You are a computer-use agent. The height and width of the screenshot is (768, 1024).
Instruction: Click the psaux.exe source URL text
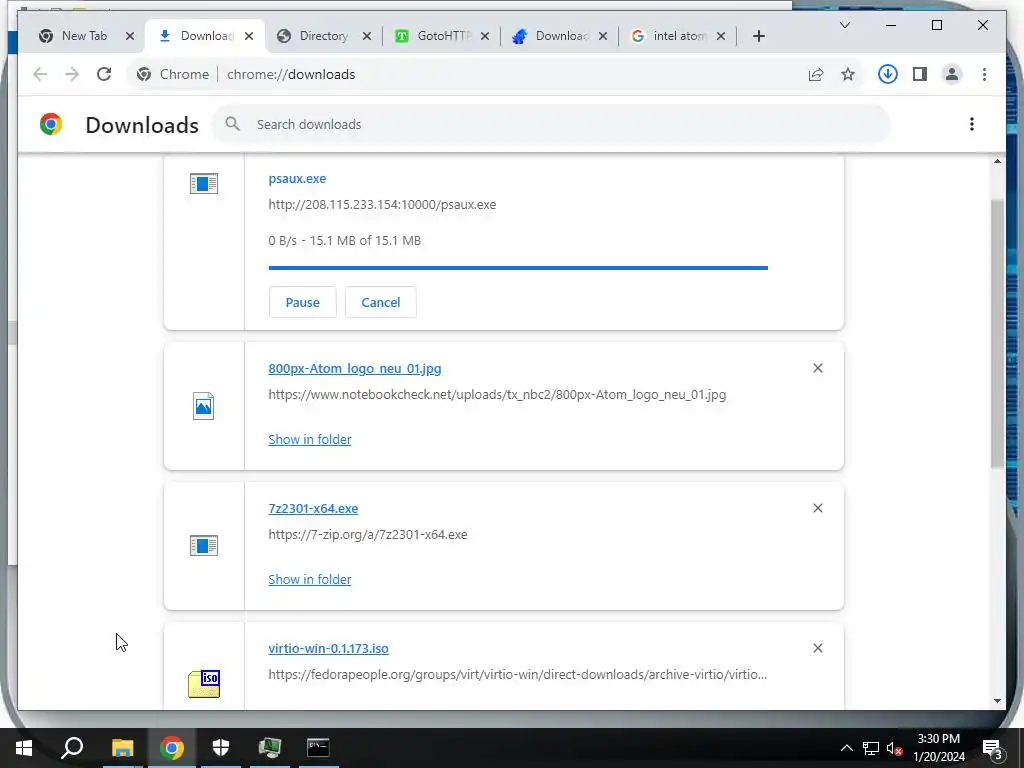point(382,204)
